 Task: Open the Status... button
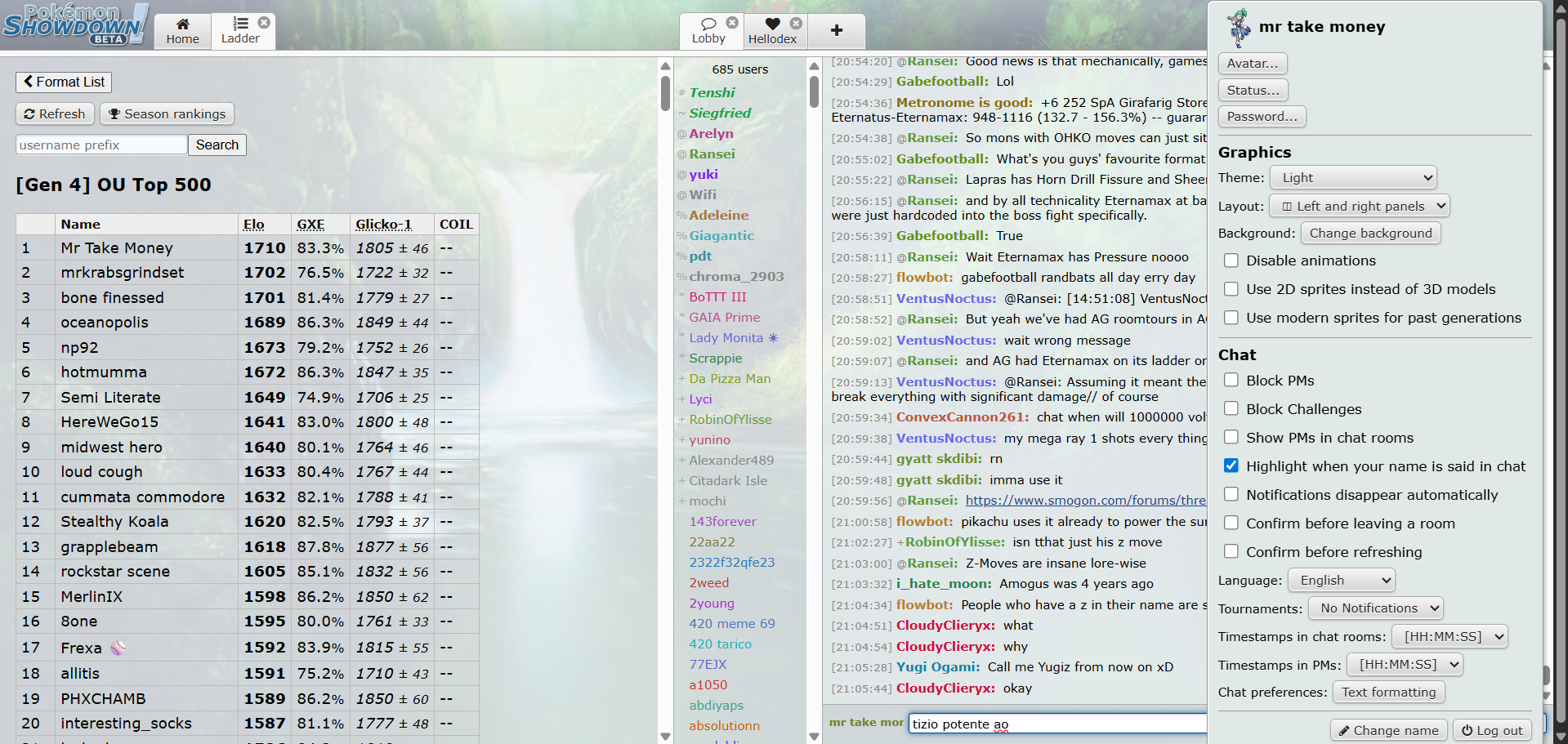[1253, 90]
